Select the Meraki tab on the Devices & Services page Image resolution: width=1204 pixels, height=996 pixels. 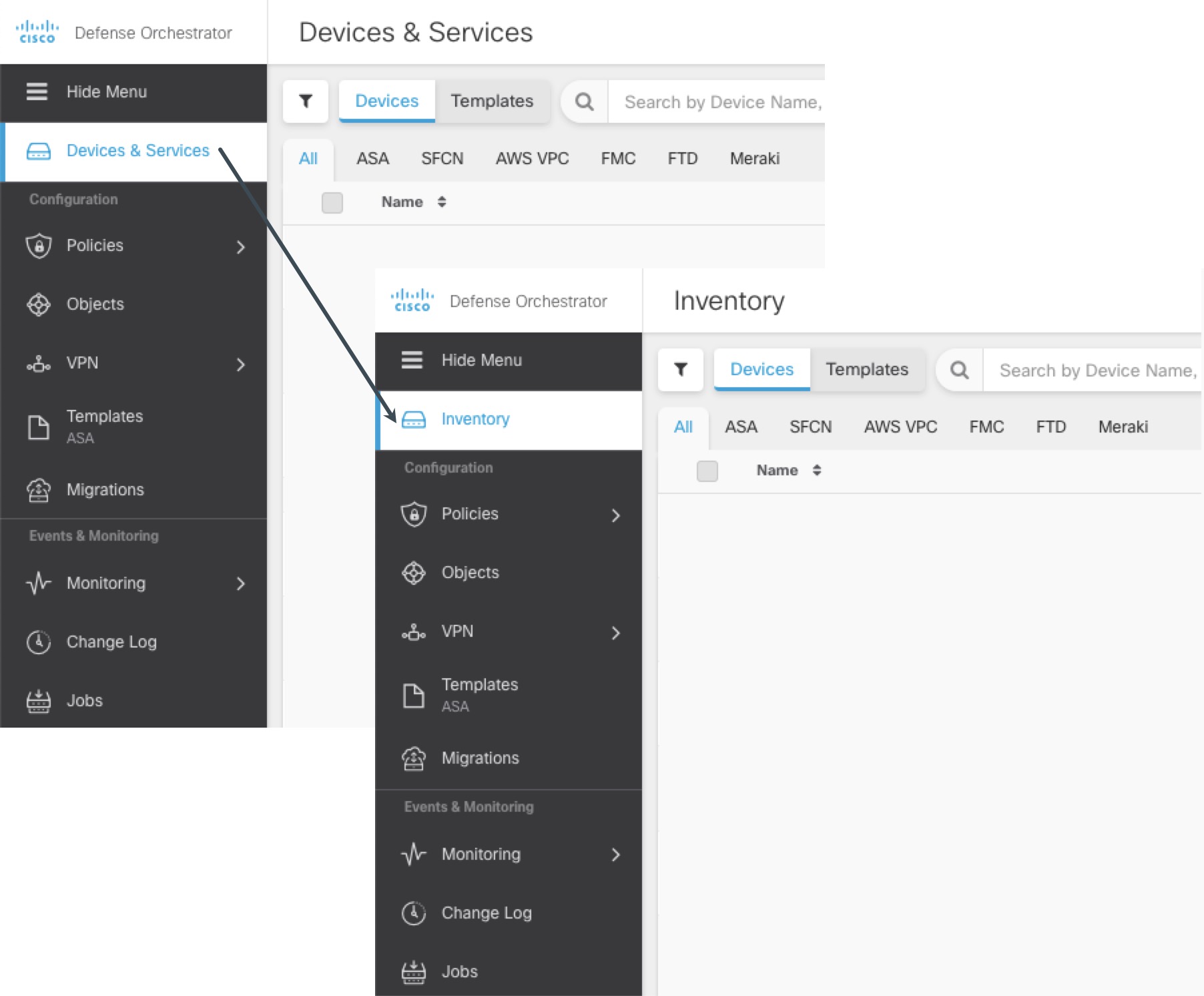pyautogui.click(x=754, y=159)
